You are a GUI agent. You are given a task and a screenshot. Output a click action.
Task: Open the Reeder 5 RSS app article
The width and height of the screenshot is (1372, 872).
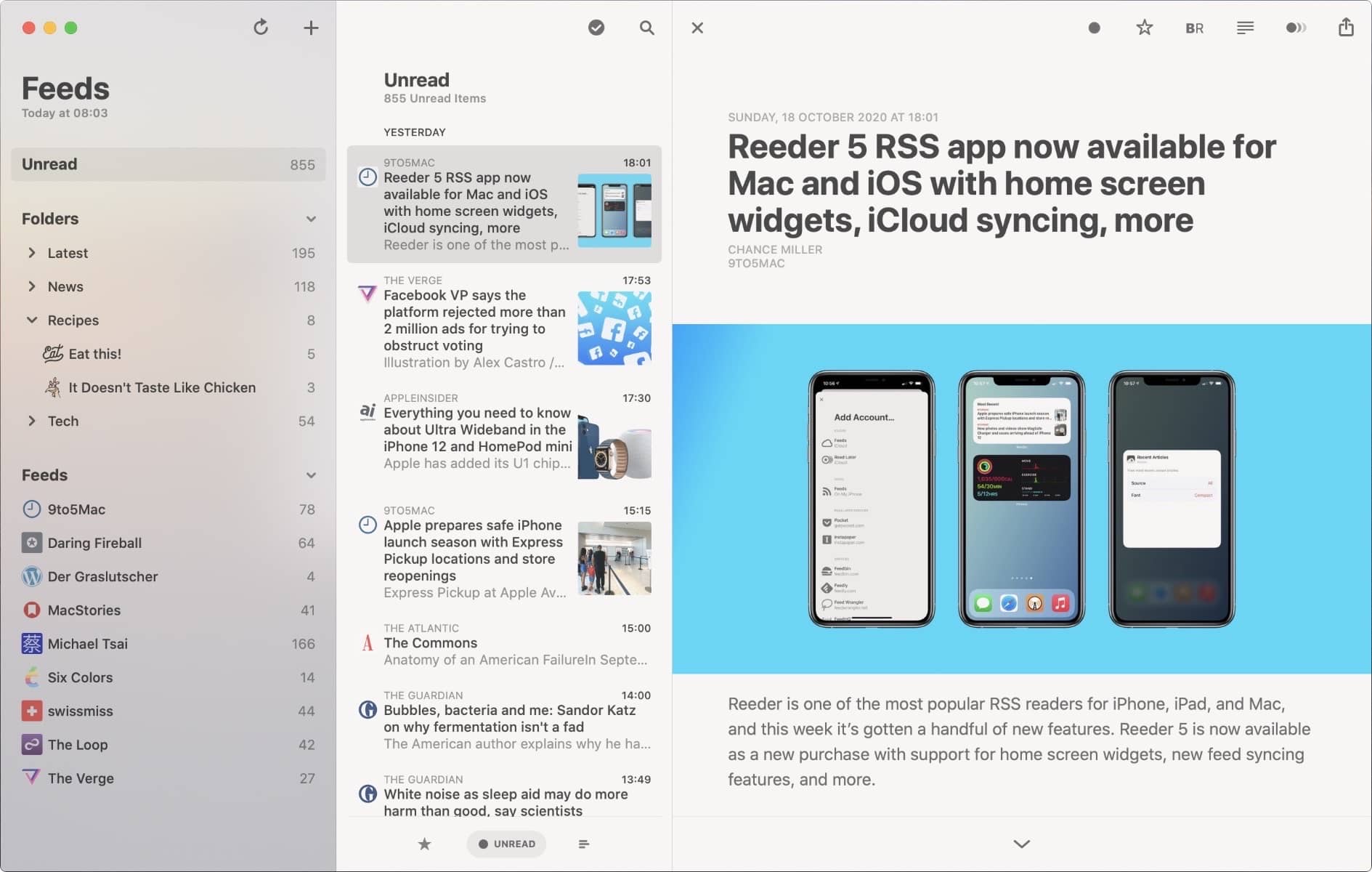(x=504, y=204)
